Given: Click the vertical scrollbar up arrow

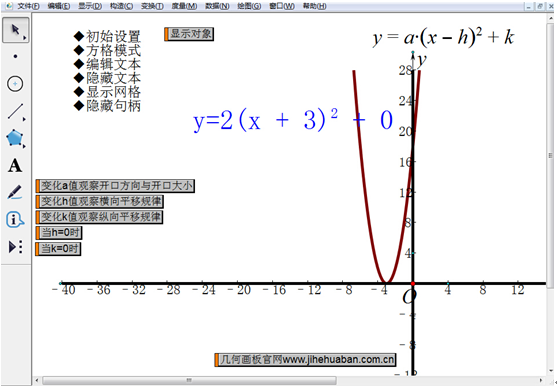Looking at the screenshot, I should click(550, 17).
